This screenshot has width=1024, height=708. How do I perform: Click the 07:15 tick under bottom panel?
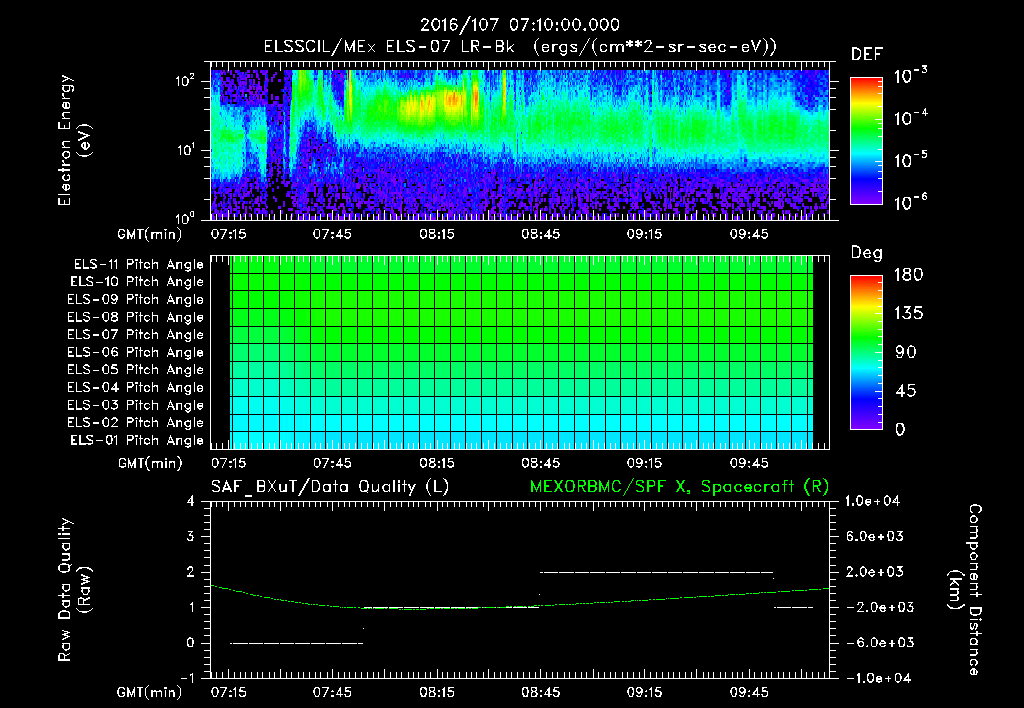228,692
